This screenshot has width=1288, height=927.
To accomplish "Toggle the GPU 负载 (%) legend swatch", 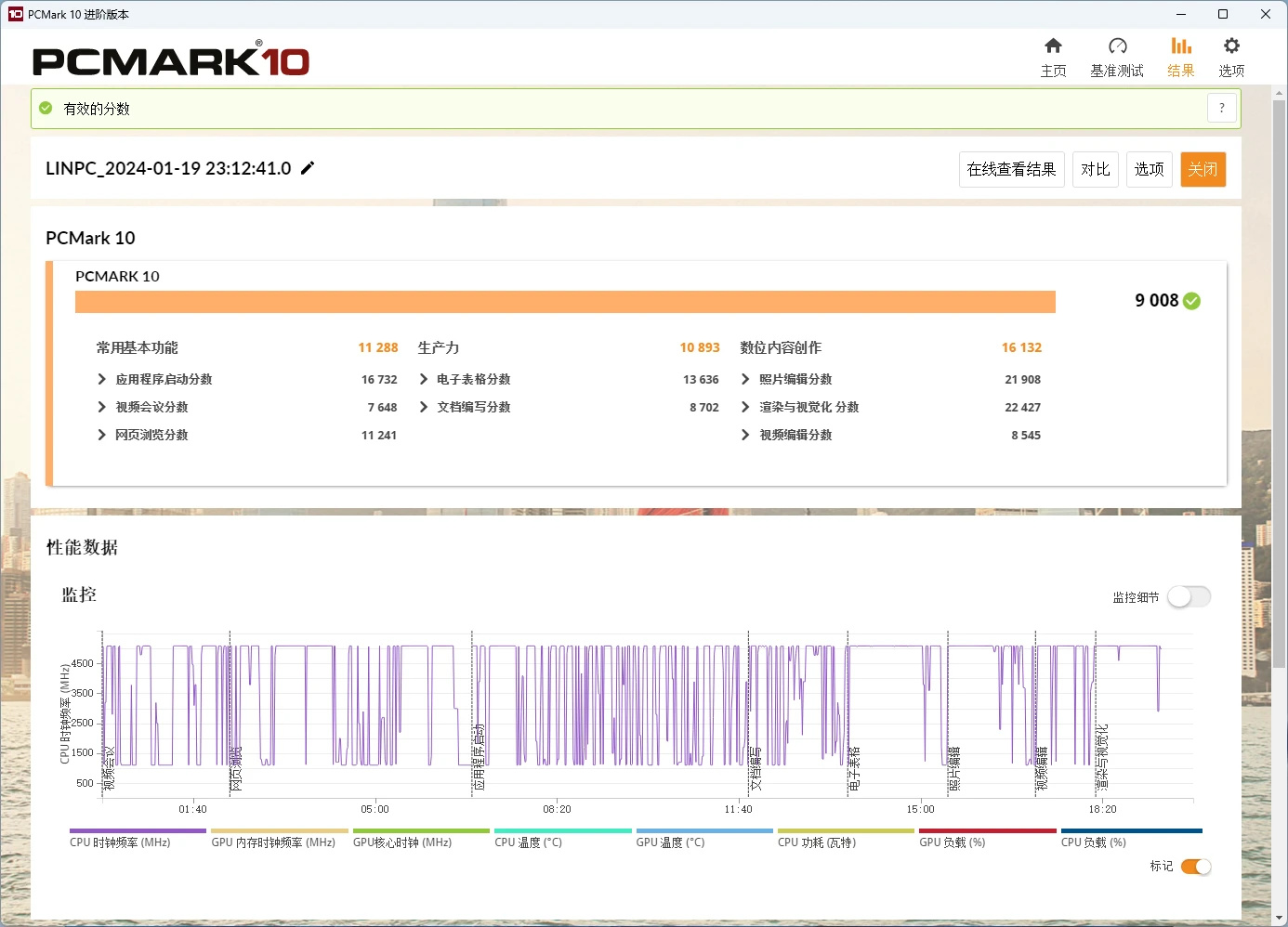I will (988, 831).
